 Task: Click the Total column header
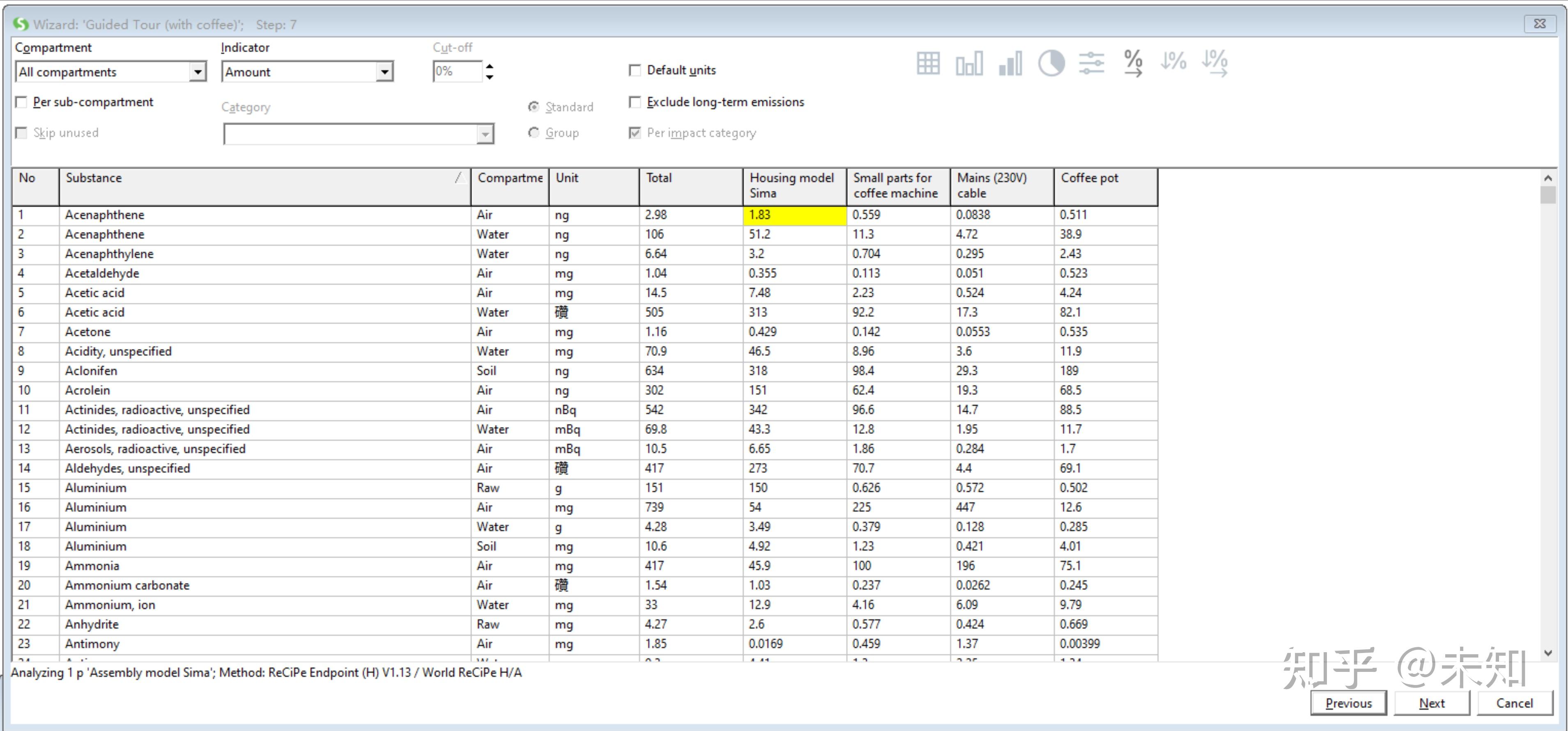[690, 186]
